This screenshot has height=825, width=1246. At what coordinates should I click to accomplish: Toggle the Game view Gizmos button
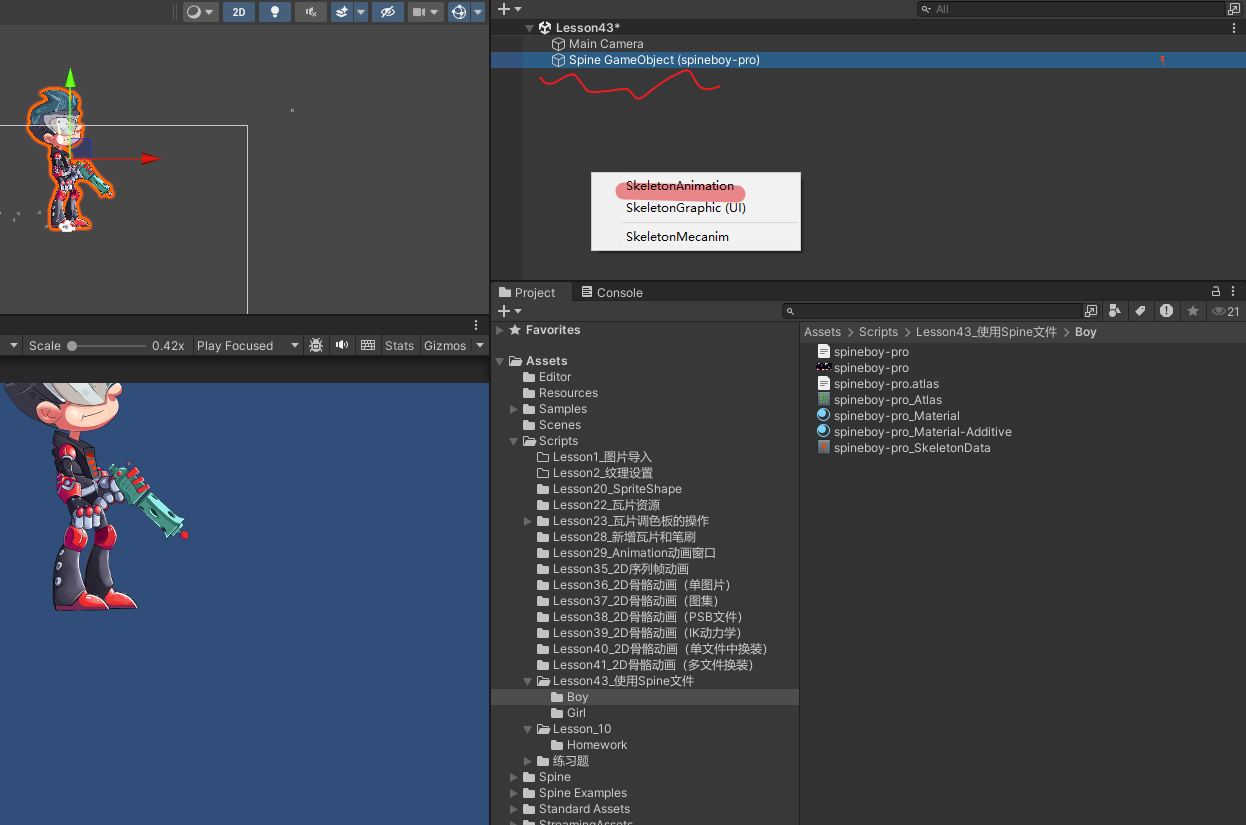click(x=445, y=346)
